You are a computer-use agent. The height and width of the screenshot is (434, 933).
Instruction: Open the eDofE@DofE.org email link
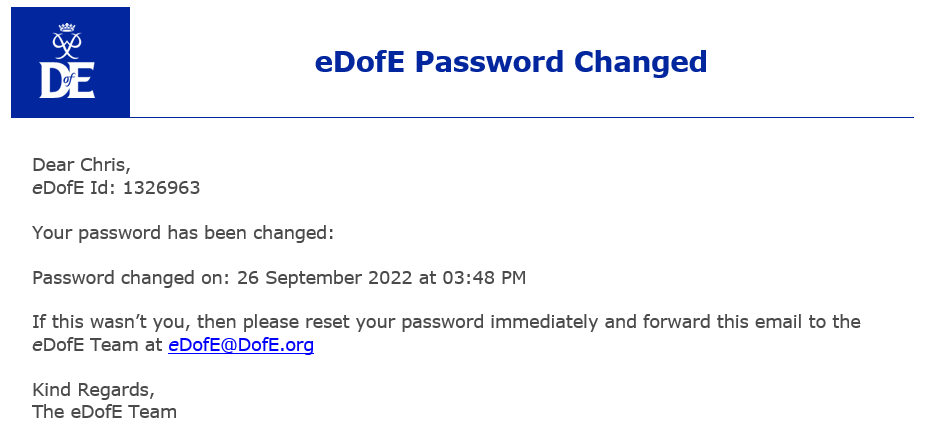coord(241,345)
